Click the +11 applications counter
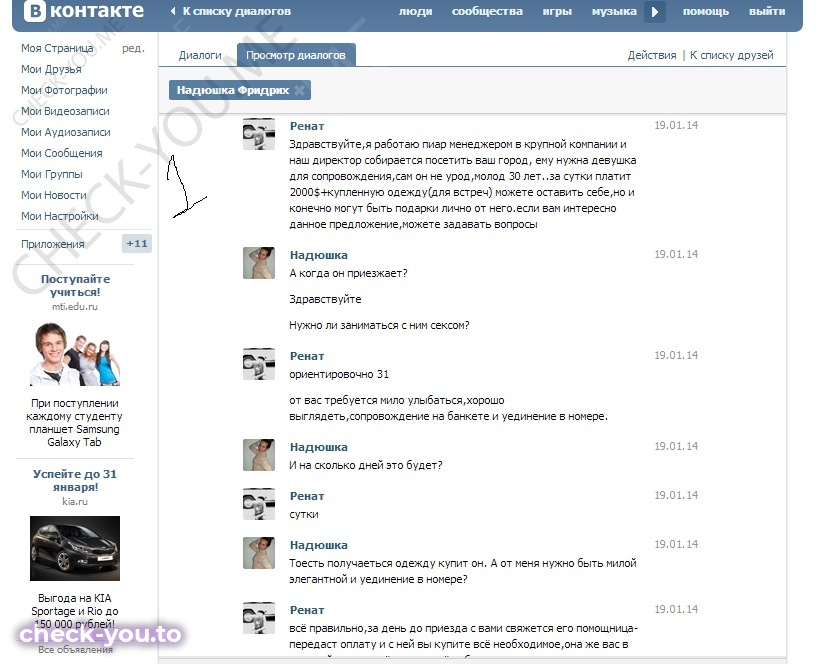This screenshot has height=664, width=837. 137,243
